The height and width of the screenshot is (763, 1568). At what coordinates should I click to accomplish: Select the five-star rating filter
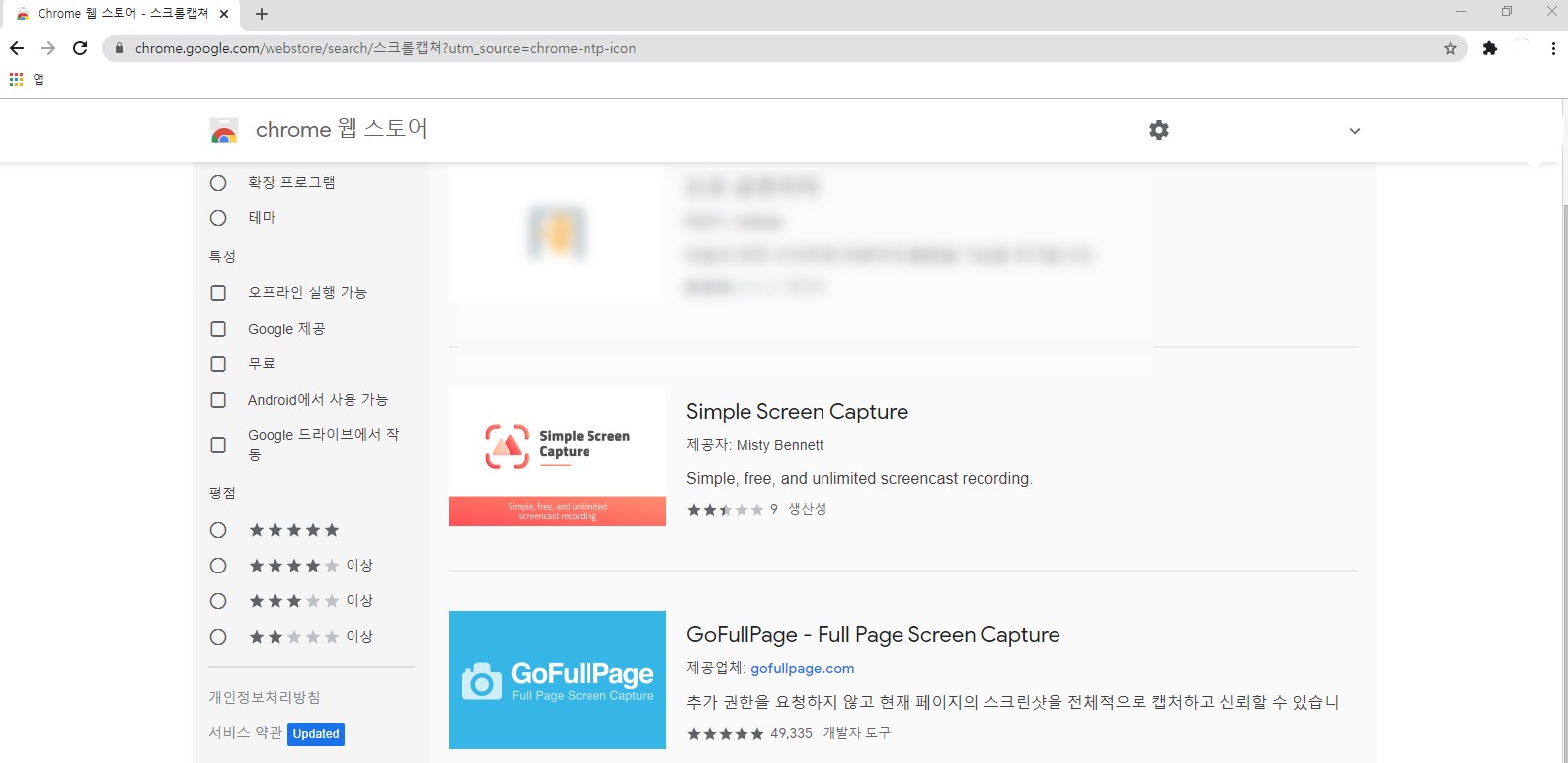tap(218, 530)
